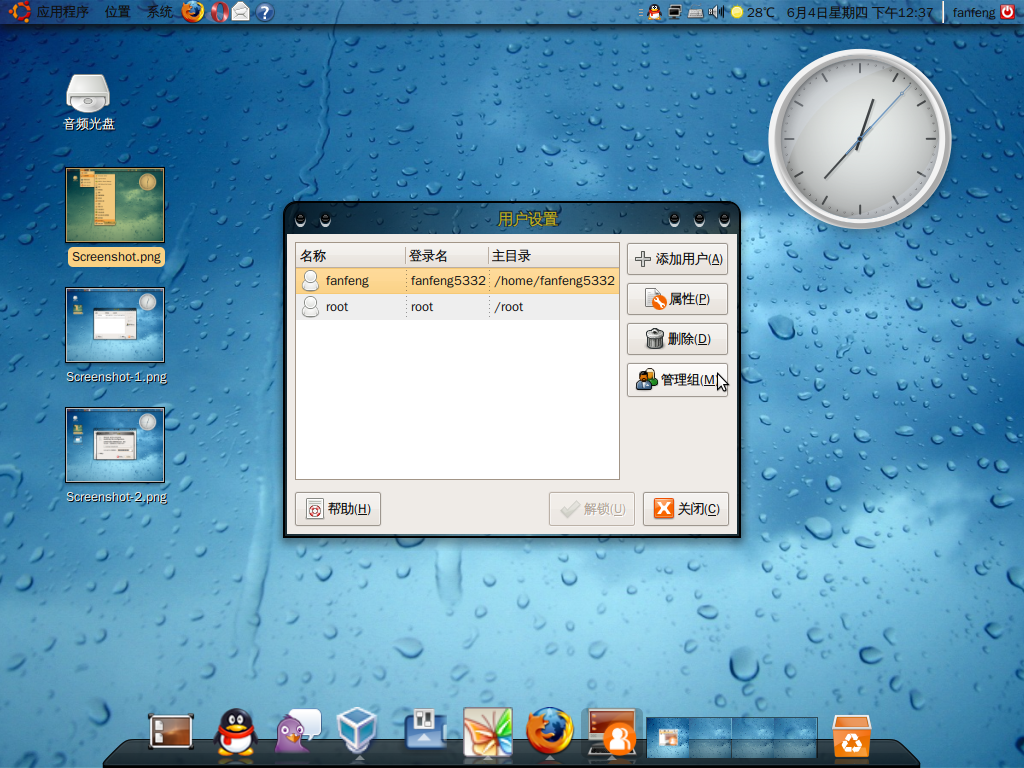The height and width of the screenshot is (768, 1024).
Task: Launch Firefox from the top panel
Action: (193, 12)
